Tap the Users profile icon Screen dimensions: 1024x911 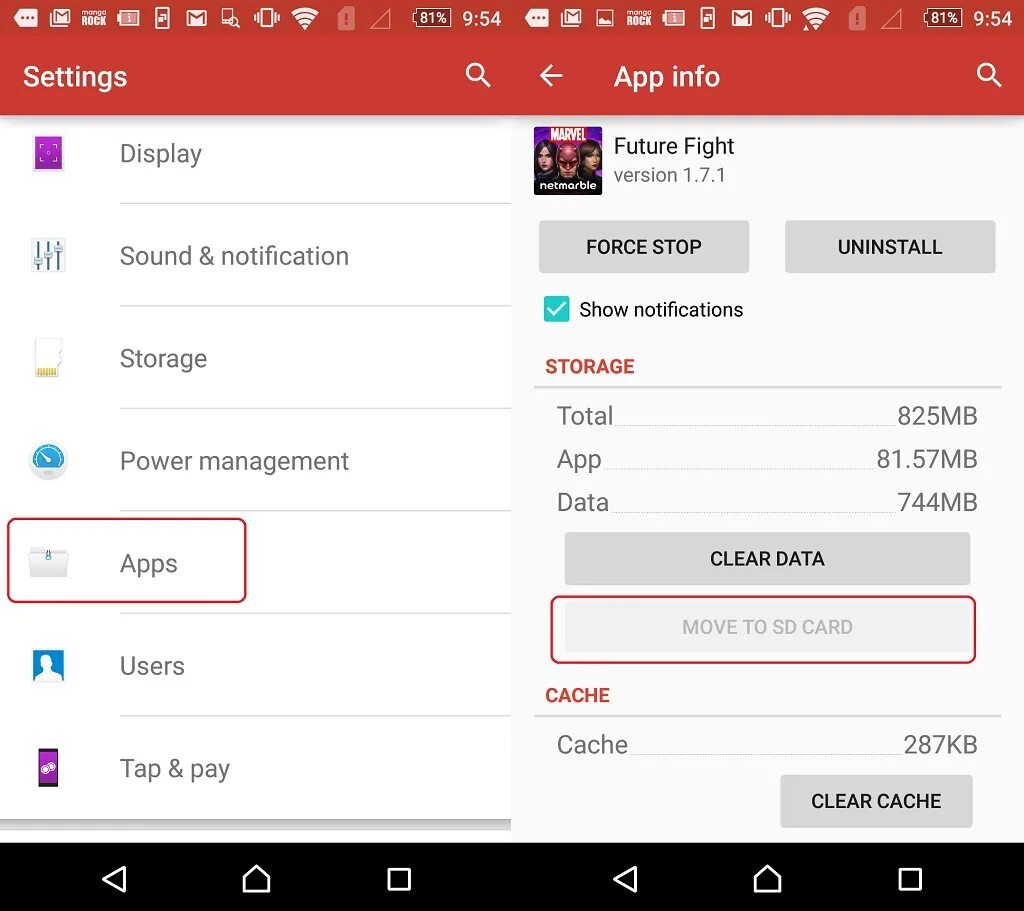click(48, 665)
